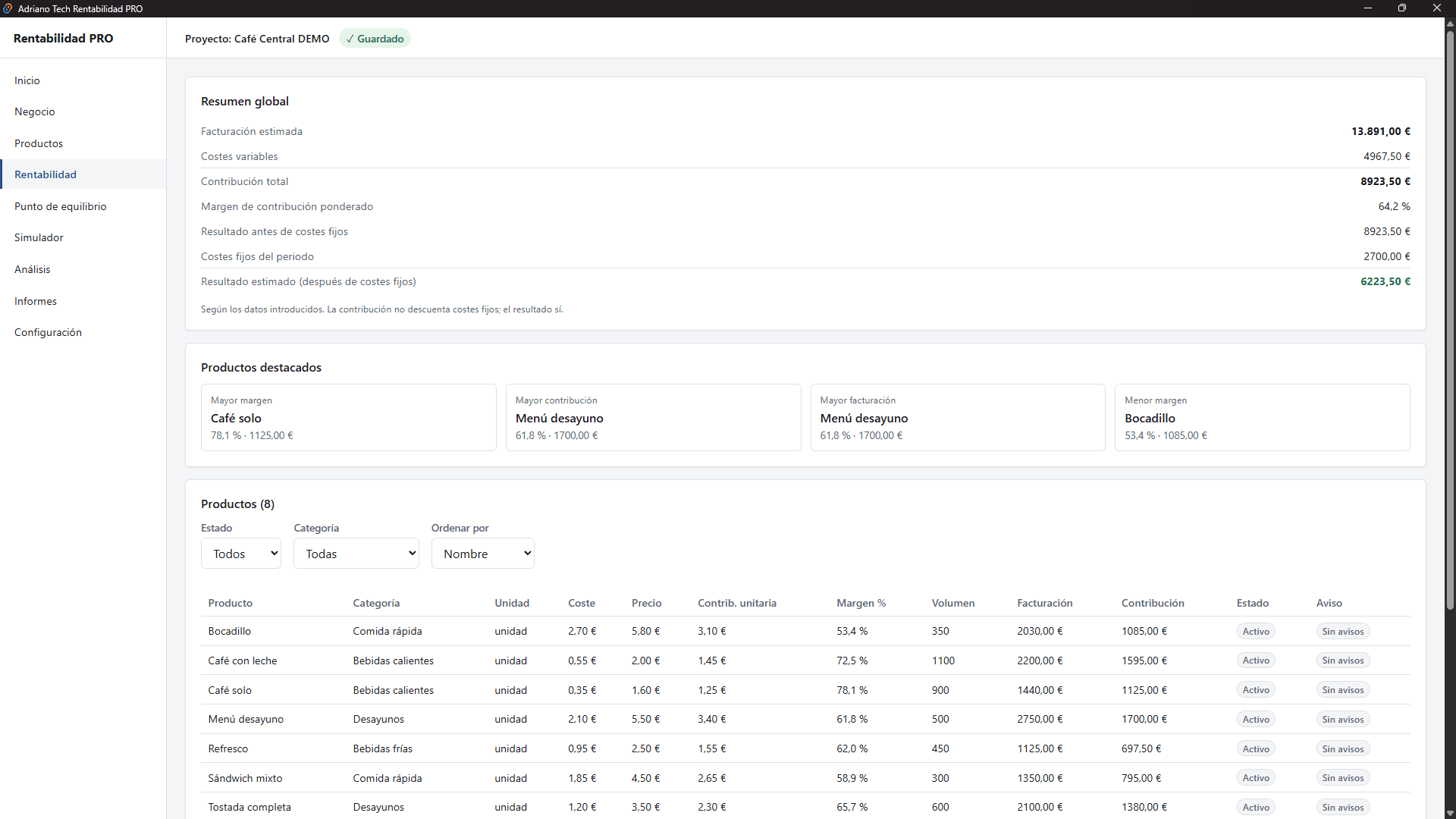Screen dimensions: 1456x819
Task: Click the Café solo table row name
Action: pos(230,690)
